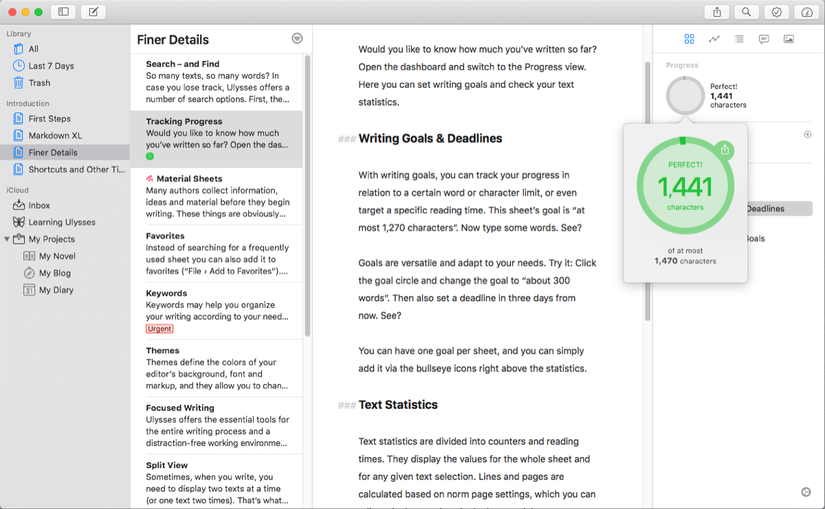Viewport: 825px width, 509px height.
Task: Click the share icon on the goal circle popover
Action: click(725, 150)
